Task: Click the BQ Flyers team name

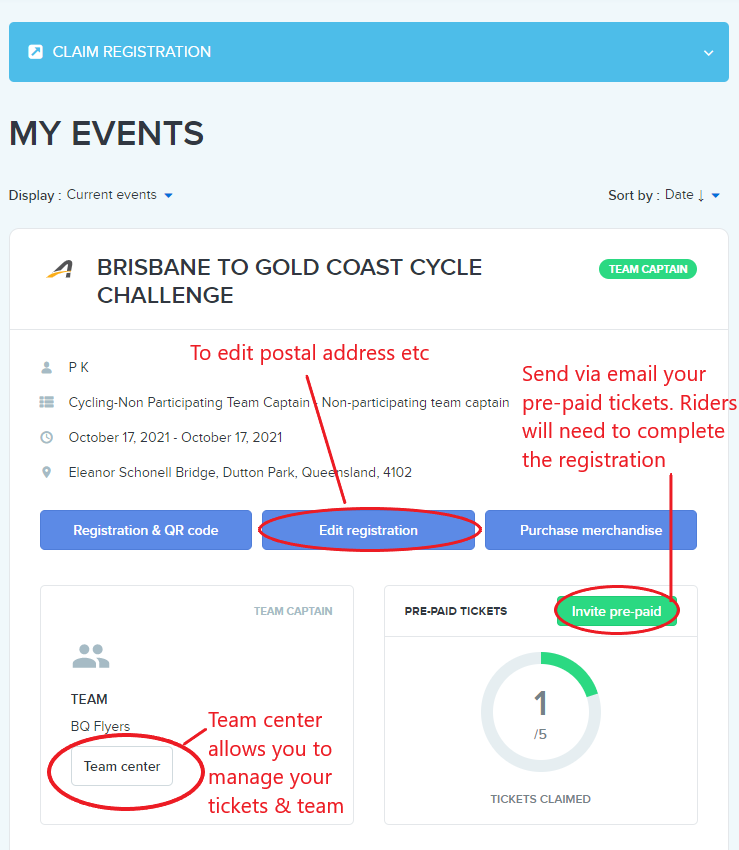Action: click(x=100, y=726)
